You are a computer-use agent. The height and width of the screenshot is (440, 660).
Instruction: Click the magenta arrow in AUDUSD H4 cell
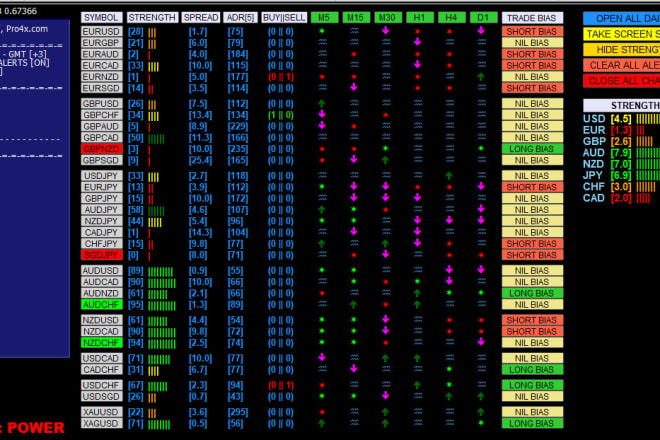coord(449,270)
